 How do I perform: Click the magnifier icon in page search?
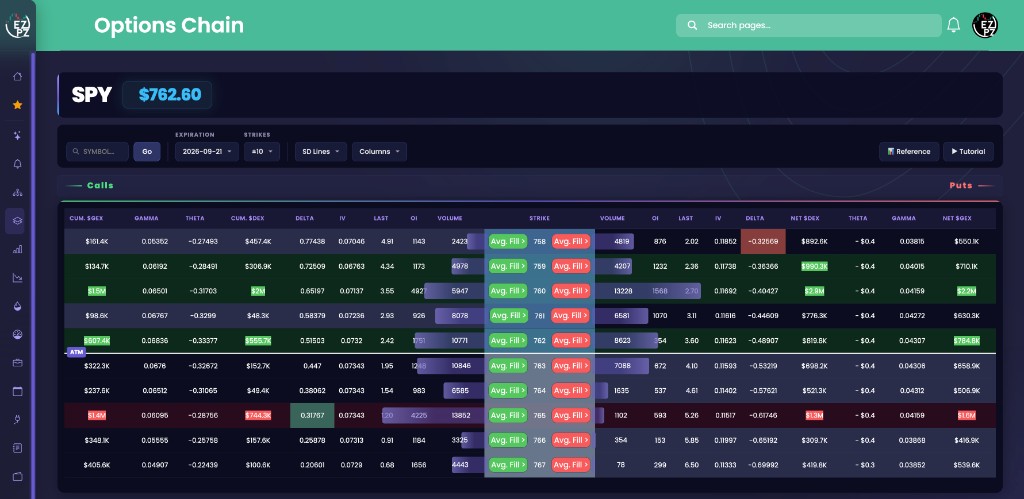pyautogui.click(x=692, y=25)
